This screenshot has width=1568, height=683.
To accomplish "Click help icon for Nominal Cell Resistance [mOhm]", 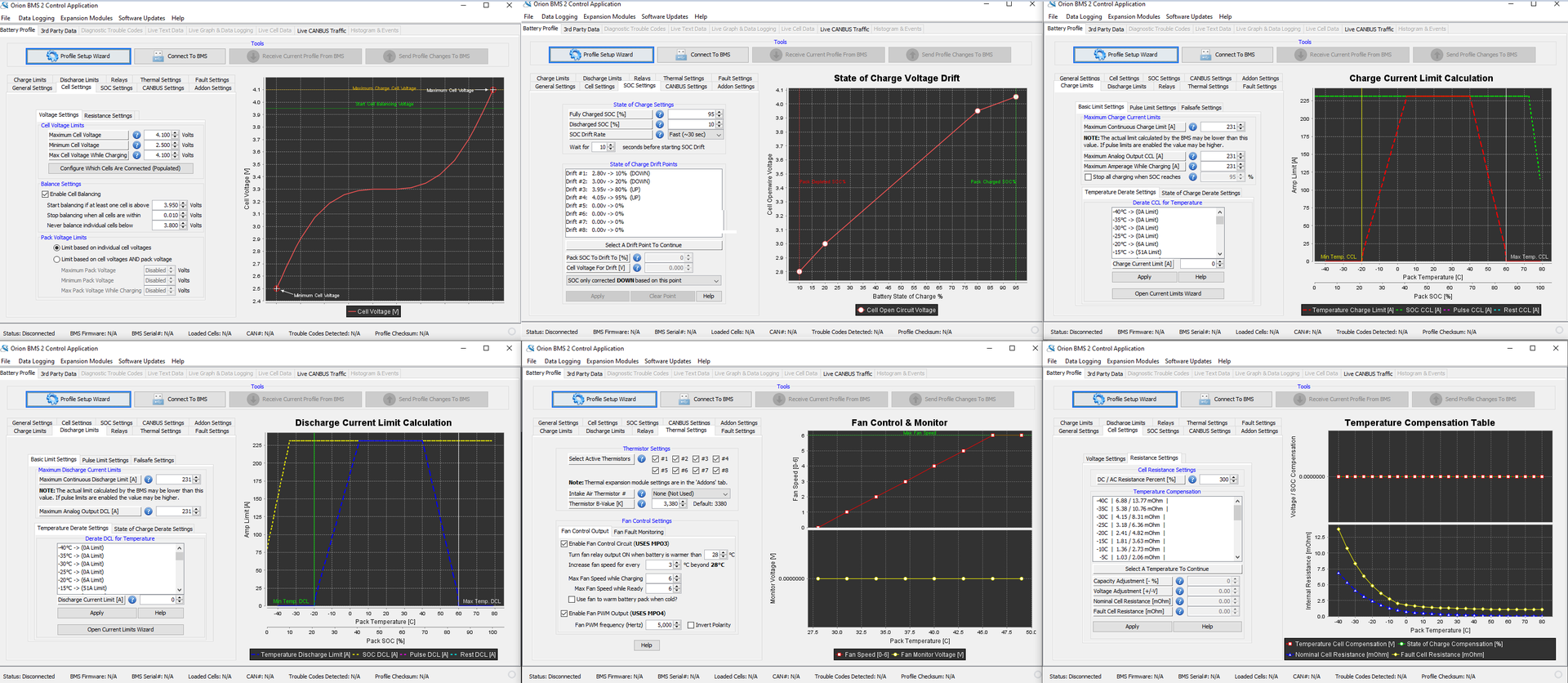I will pos(1179,601).
